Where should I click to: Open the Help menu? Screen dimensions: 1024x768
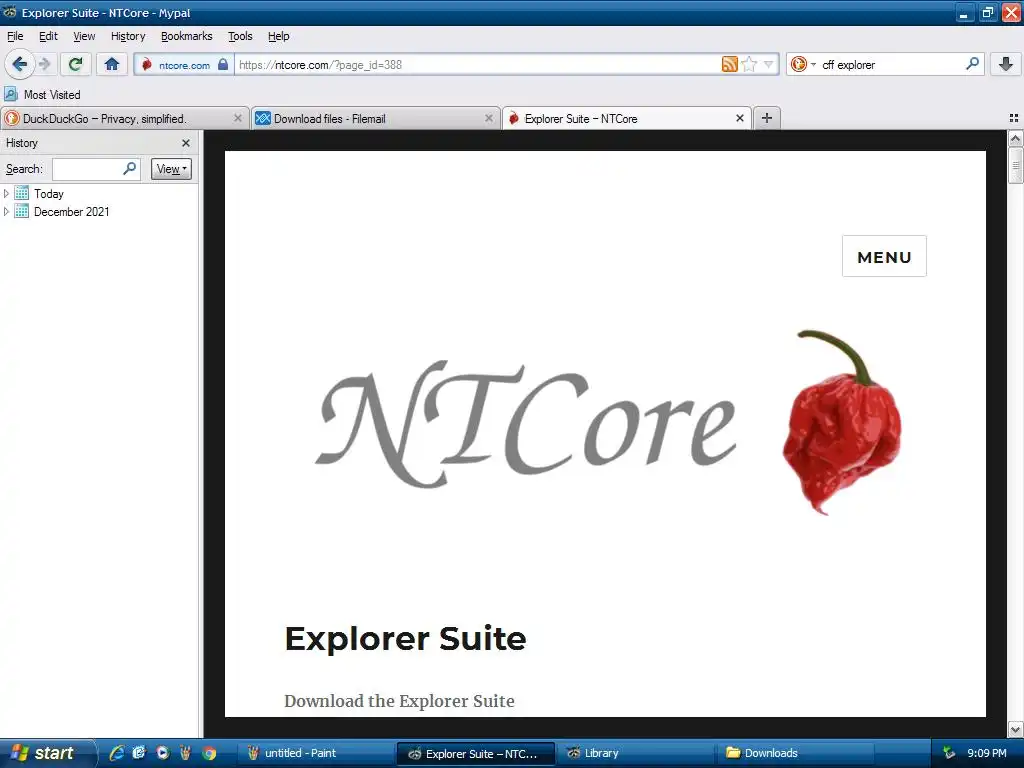[x=278, y=36]
